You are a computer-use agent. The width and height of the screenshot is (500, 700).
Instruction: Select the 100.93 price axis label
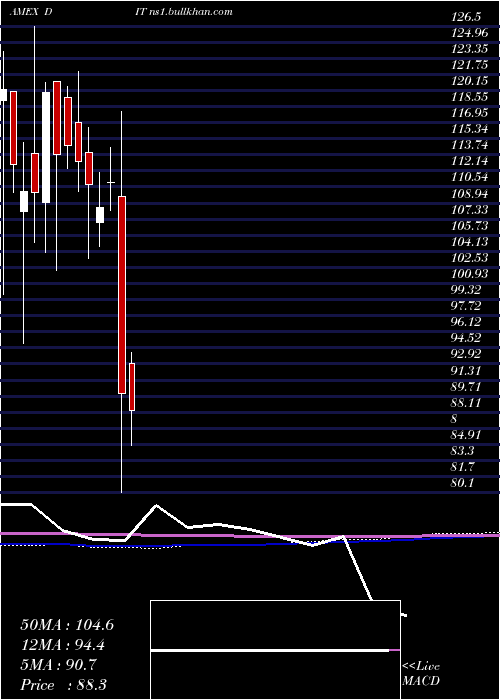coord(469,274)
